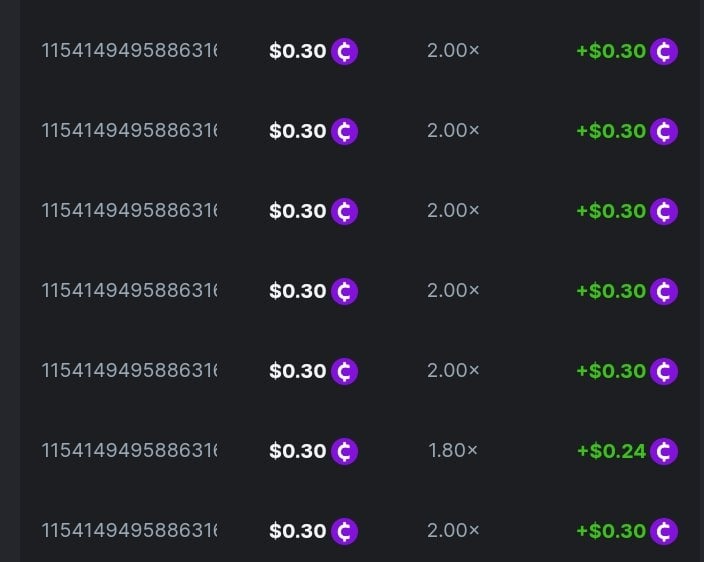The image size is (704, 562).
Task: Click the bet amount coin icon in the first row
Action: point(344,51)
